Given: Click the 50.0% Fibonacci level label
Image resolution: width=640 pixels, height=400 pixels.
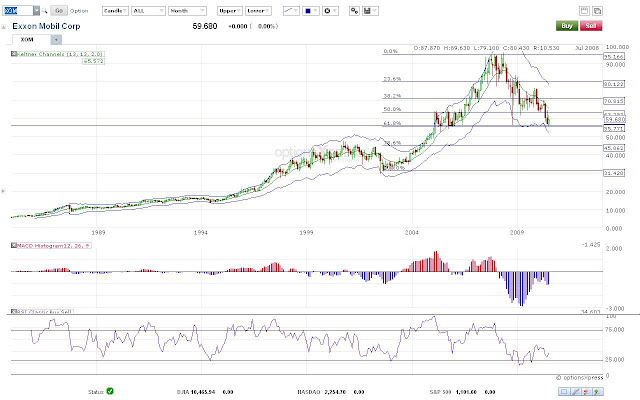Looking at the screenshot, I should pos(392,109).
